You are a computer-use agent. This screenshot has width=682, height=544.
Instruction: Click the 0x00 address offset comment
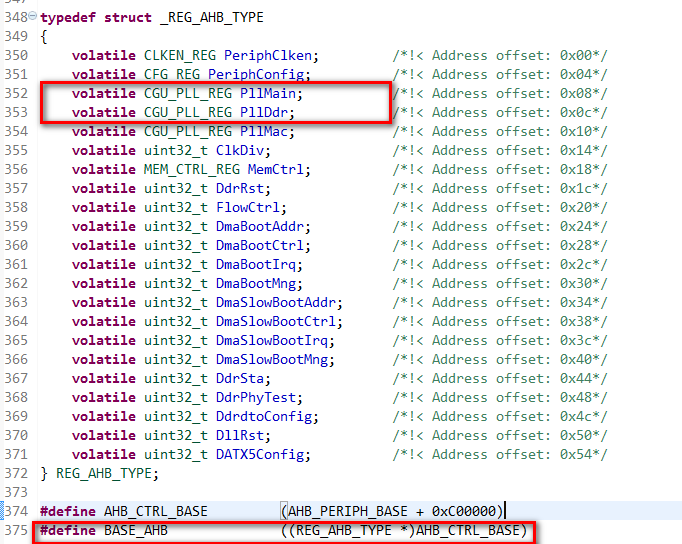[x=500, y=56]
